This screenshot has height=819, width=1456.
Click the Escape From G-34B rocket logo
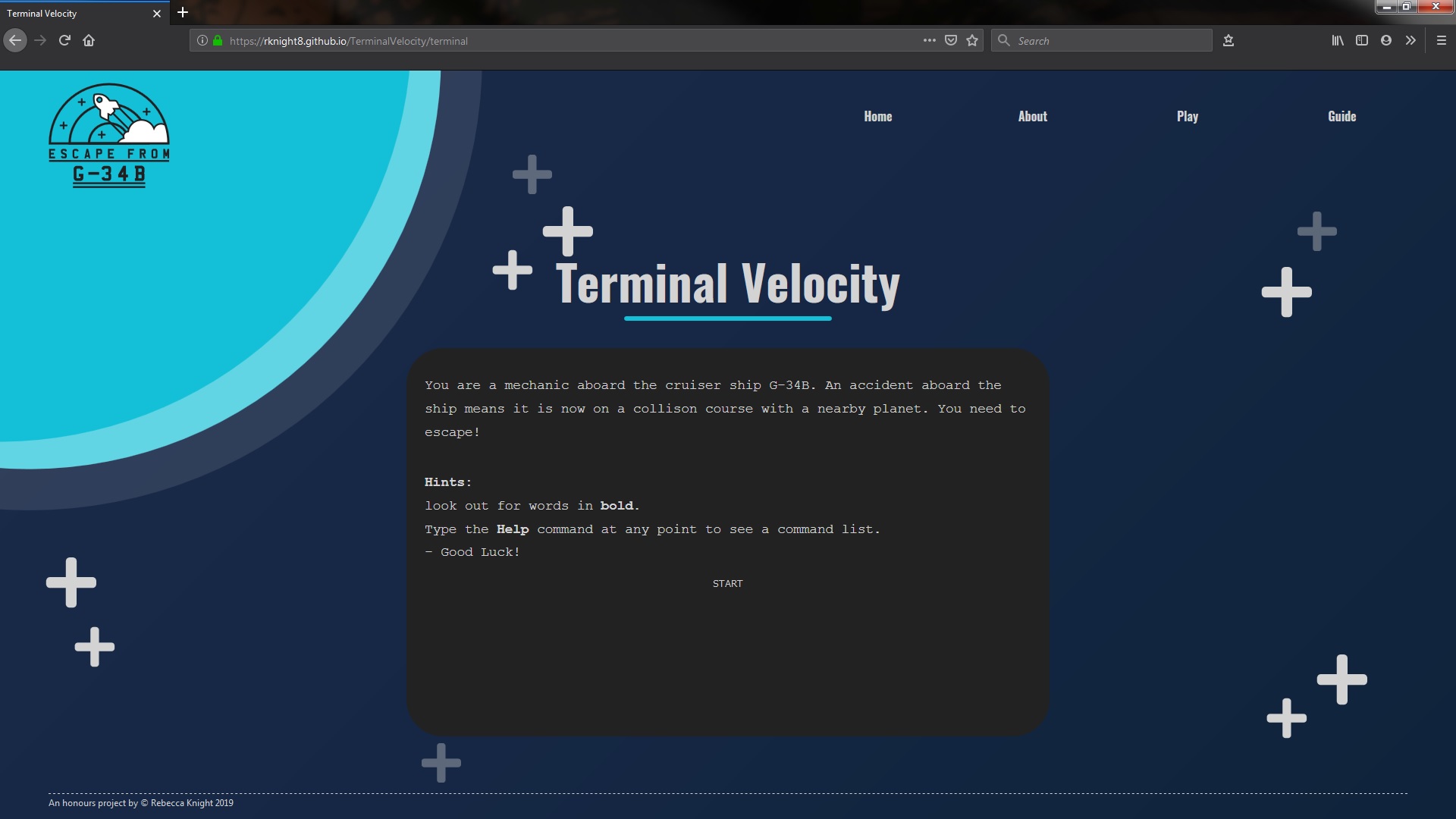(x=108, y=136)
